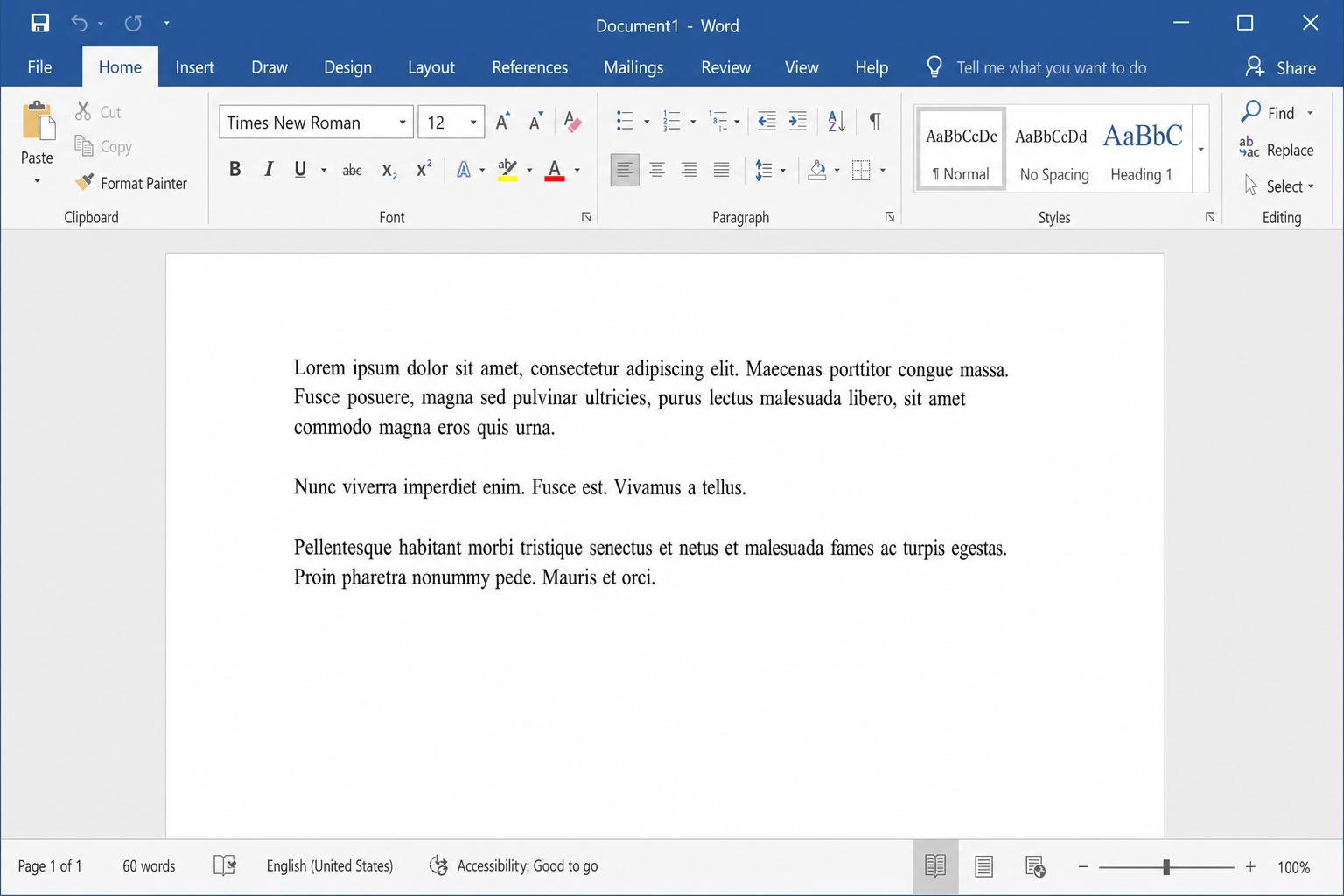Toggle superscript formatting
1344x896 pixels.
[423, 169]
